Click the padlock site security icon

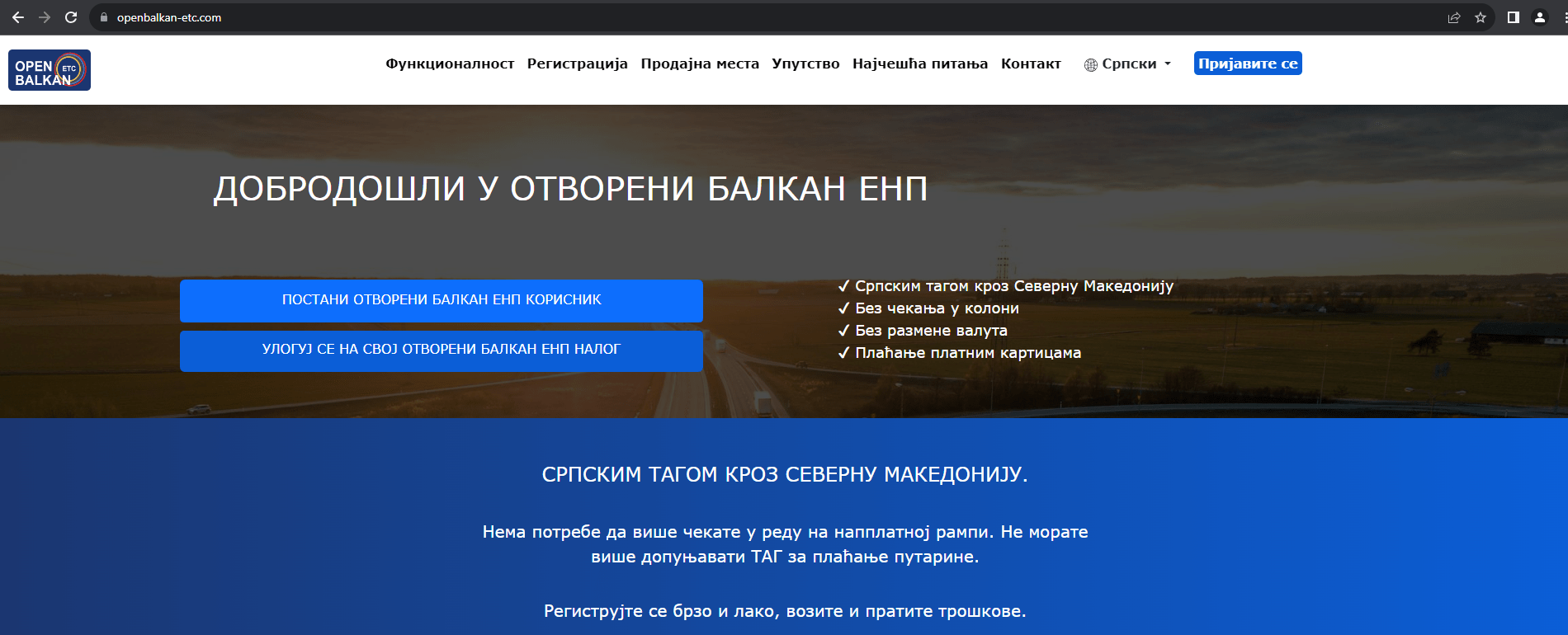coord(104,17)
